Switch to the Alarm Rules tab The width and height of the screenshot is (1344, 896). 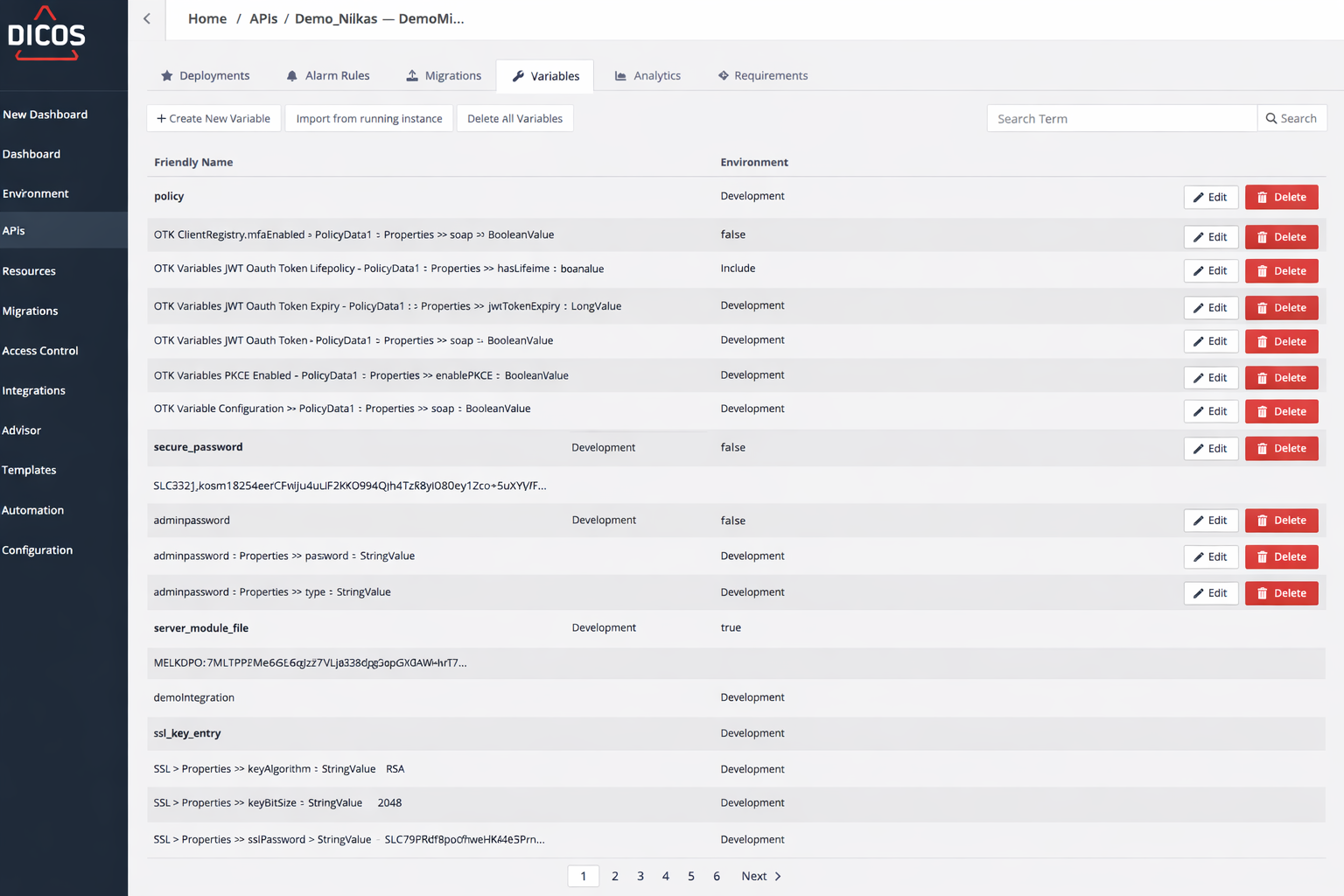click(328, 76)
